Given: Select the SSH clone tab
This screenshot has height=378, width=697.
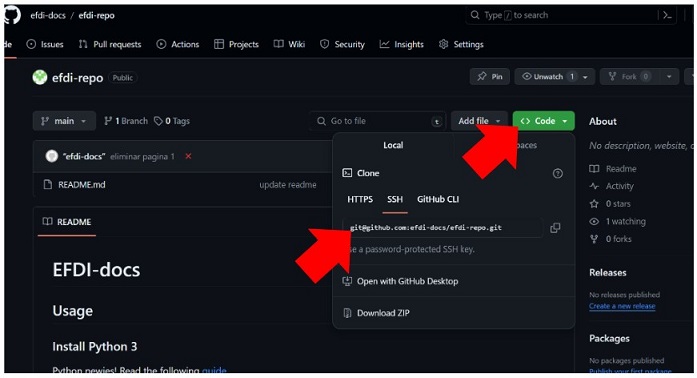Looking at the screenshot, I should point(395,199).
